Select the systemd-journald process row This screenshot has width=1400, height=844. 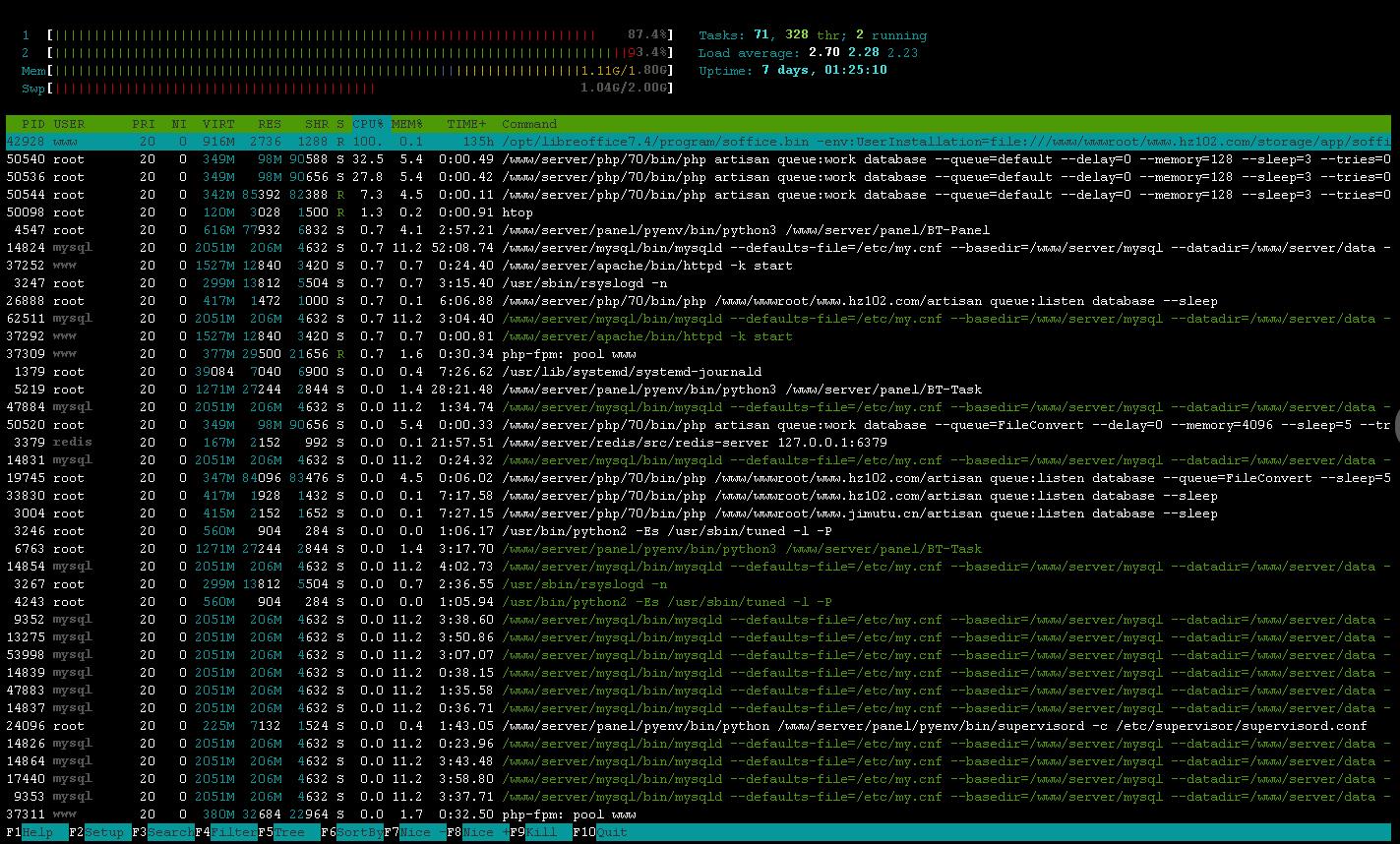click(x=699, y=372)
